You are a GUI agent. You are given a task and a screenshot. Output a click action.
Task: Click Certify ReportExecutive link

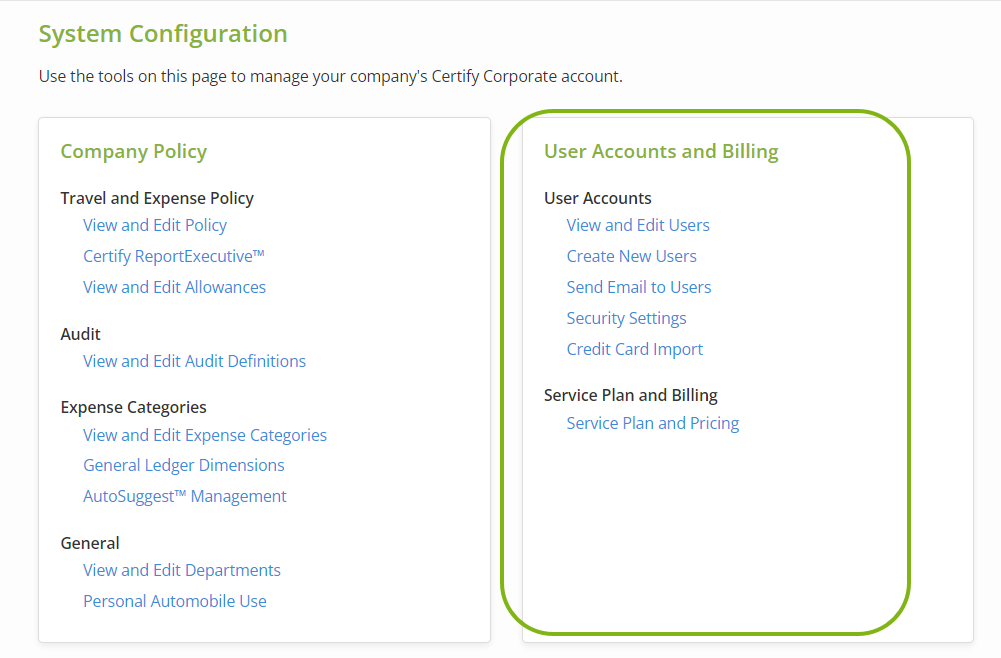point(174,256)
